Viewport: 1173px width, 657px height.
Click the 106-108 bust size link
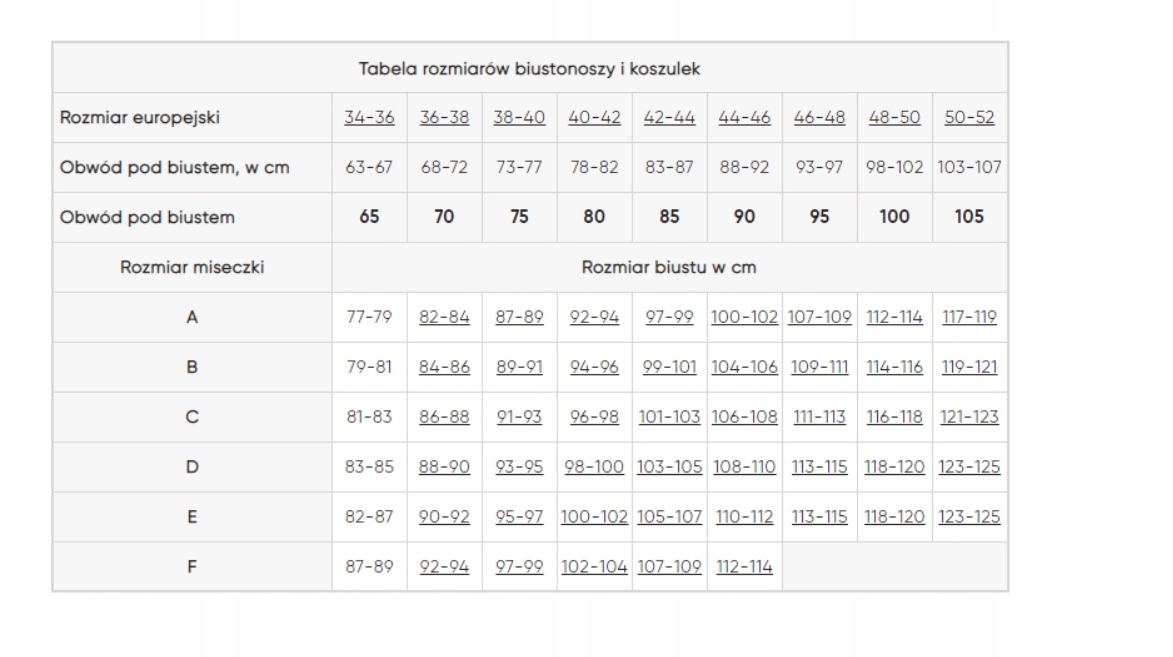coord(744,417)
